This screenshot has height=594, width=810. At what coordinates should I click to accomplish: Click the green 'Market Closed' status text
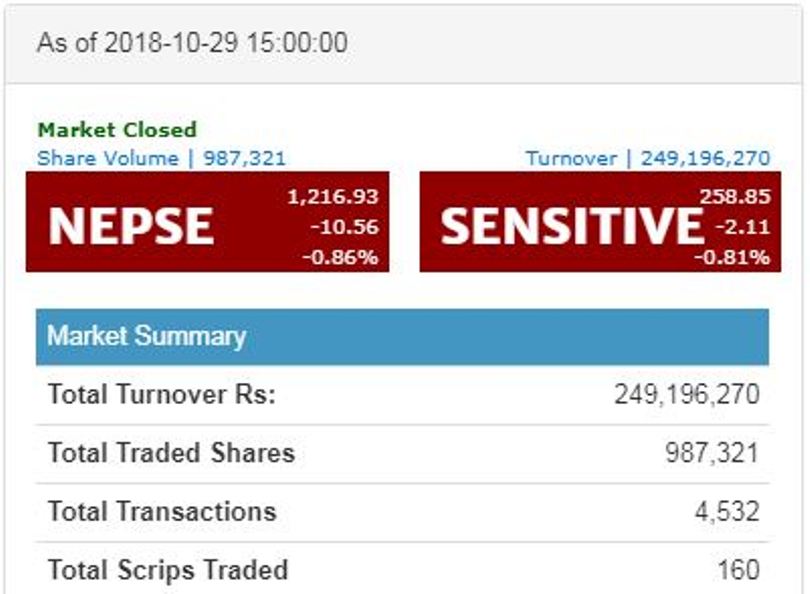coord(117,130)
